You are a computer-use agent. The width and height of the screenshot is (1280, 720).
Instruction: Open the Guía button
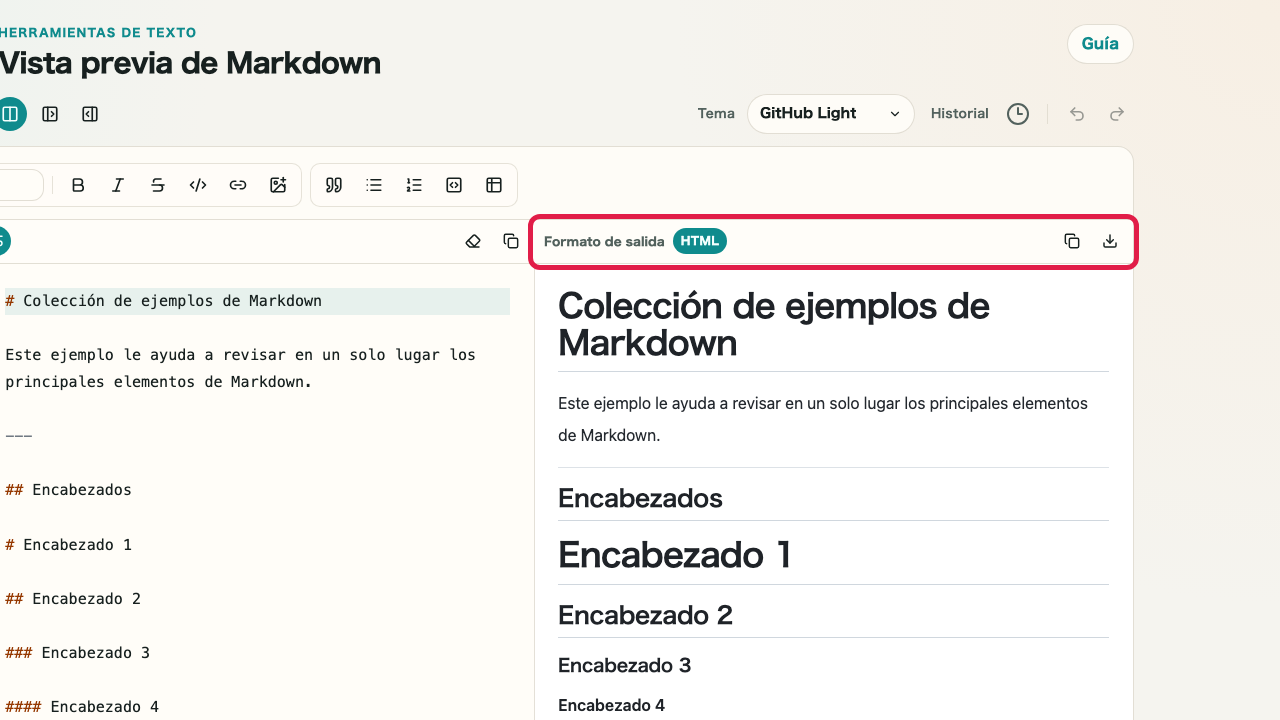1100,44
